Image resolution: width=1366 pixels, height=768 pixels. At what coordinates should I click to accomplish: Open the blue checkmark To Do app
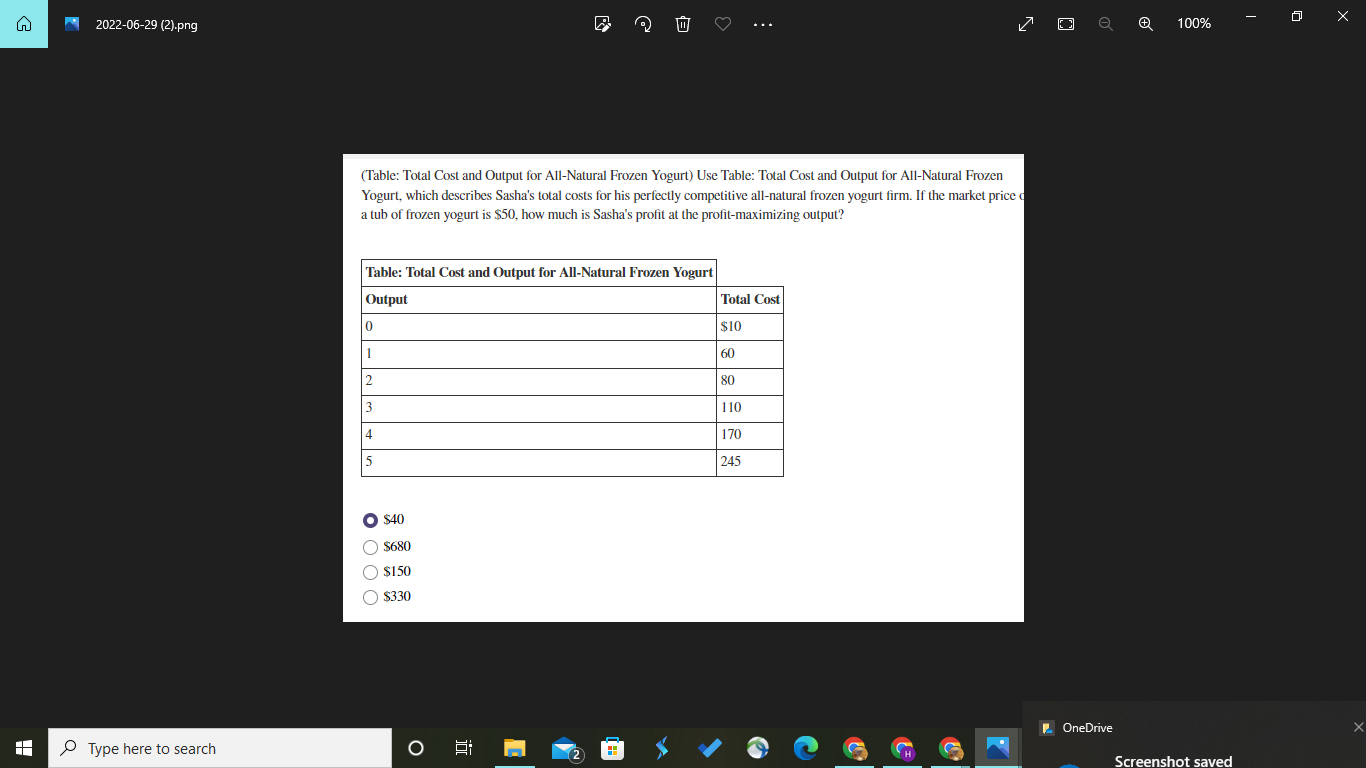(709, 748)
